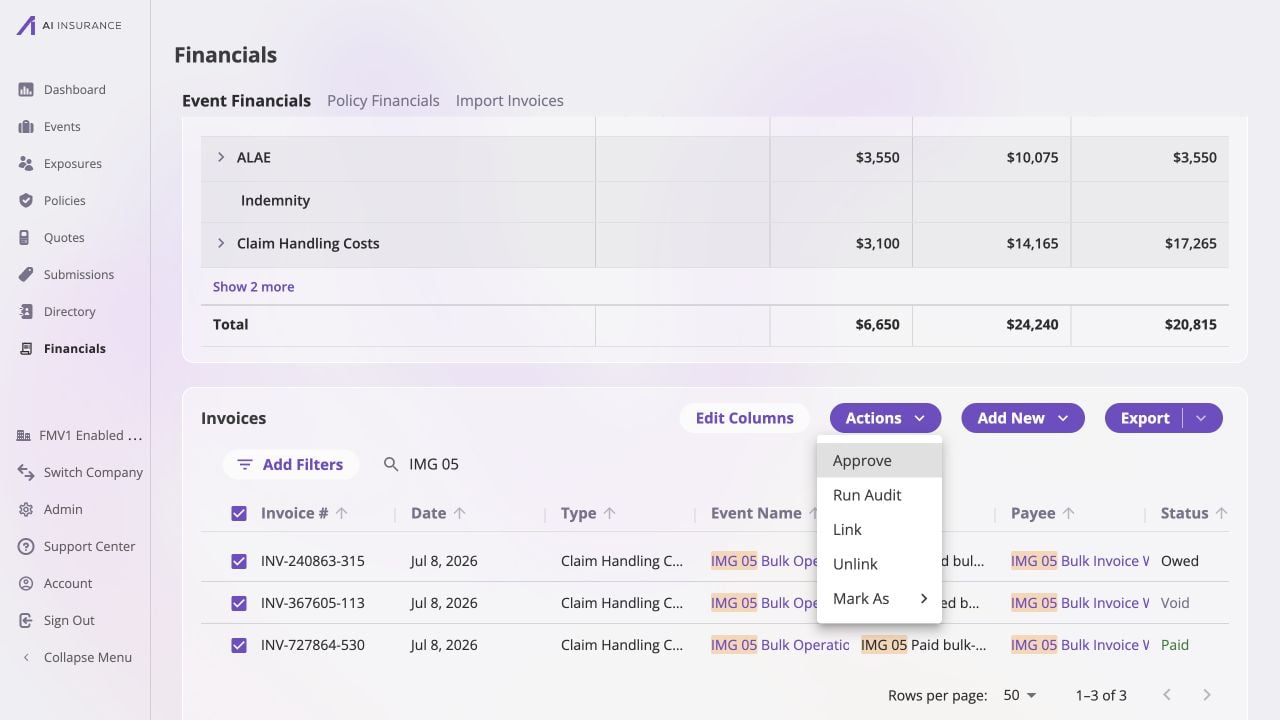This screenshot has height=720, width=1280.
Task: Click the search magnifier icon
Action: pos(391,465)
